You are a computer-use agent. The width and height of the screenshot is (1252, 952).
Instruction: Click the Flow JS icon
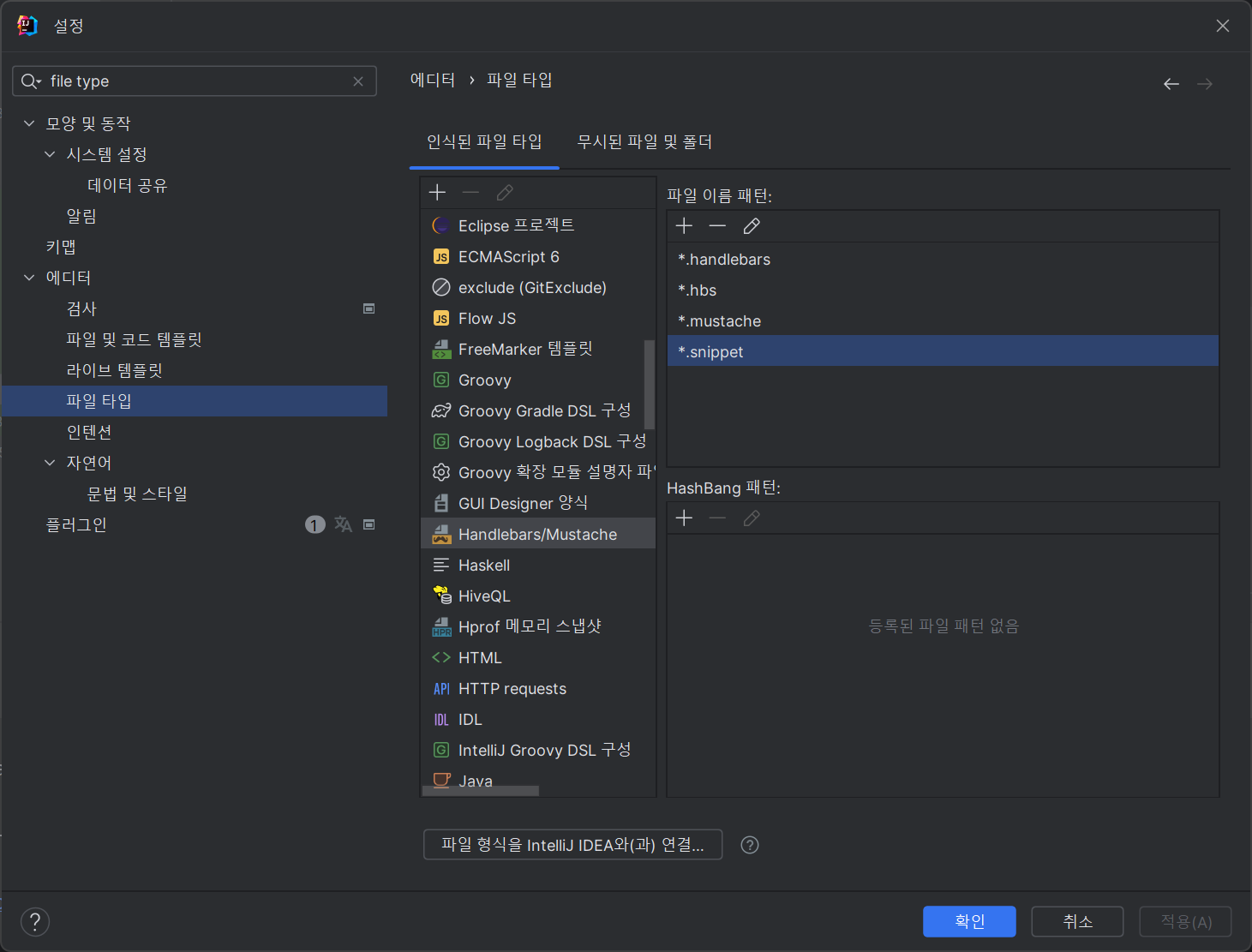click(x=441, y=319)
